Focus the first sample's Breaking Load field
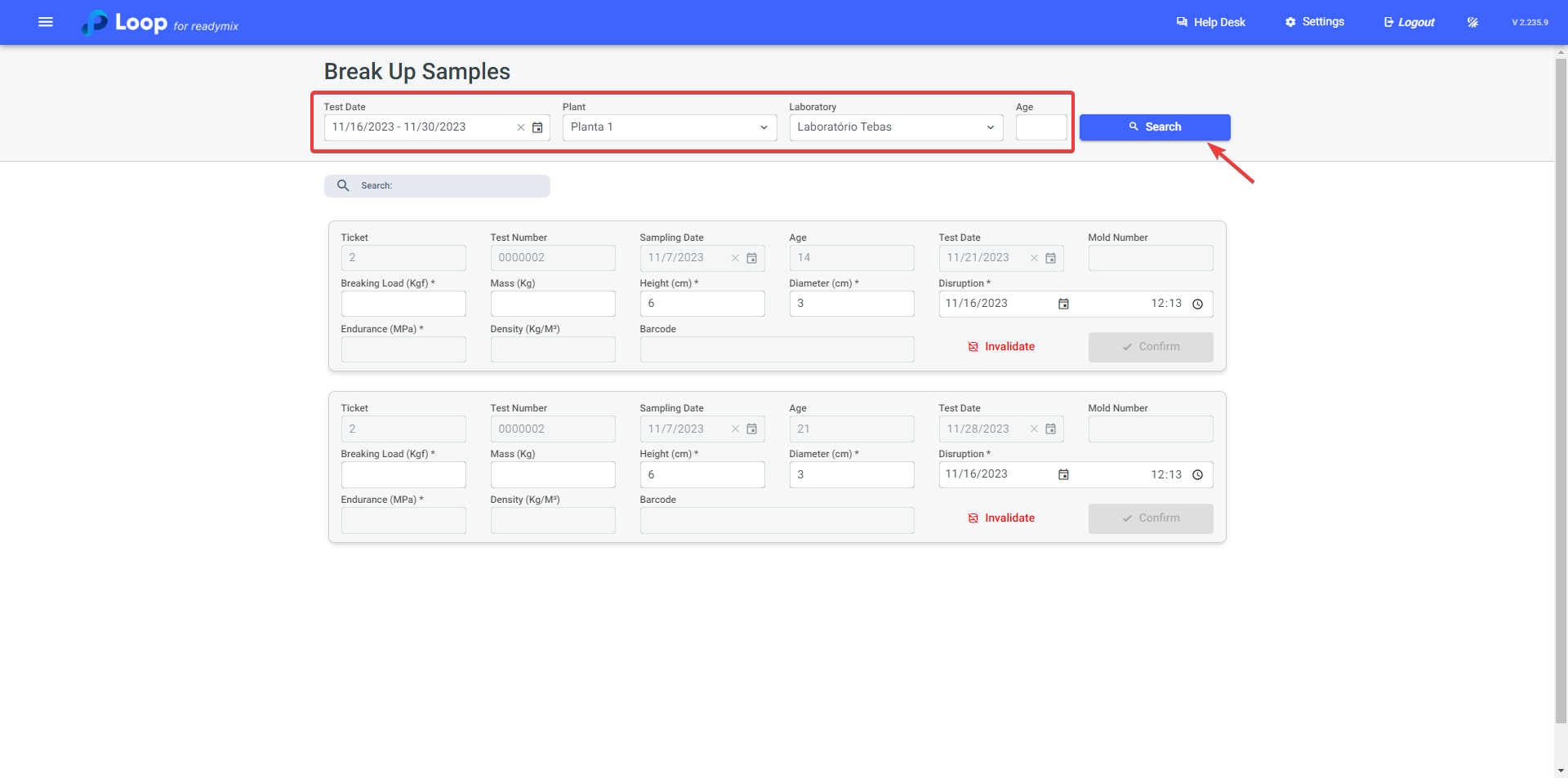 coord(403,304)
